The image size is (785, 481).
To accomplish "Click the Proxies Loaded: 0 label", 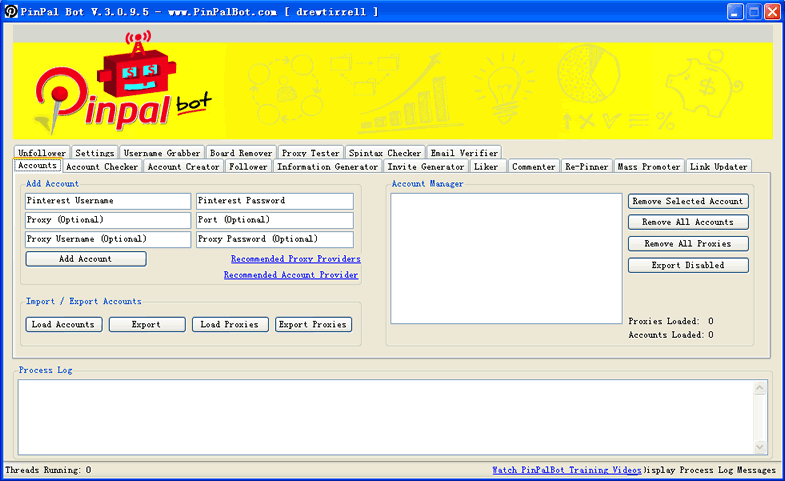I will coord(671,321).
